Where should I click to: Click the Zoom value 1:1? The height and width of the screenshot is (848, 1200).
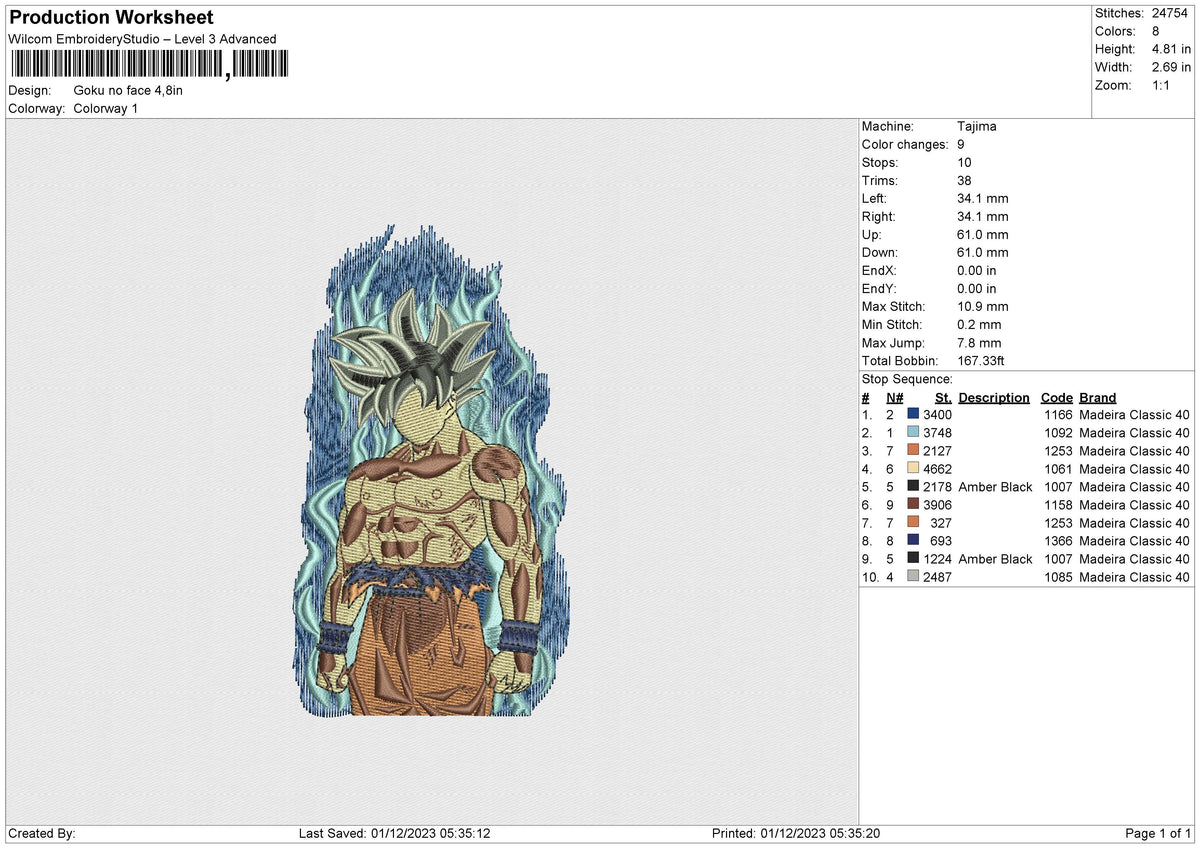tap(1162, 85)
